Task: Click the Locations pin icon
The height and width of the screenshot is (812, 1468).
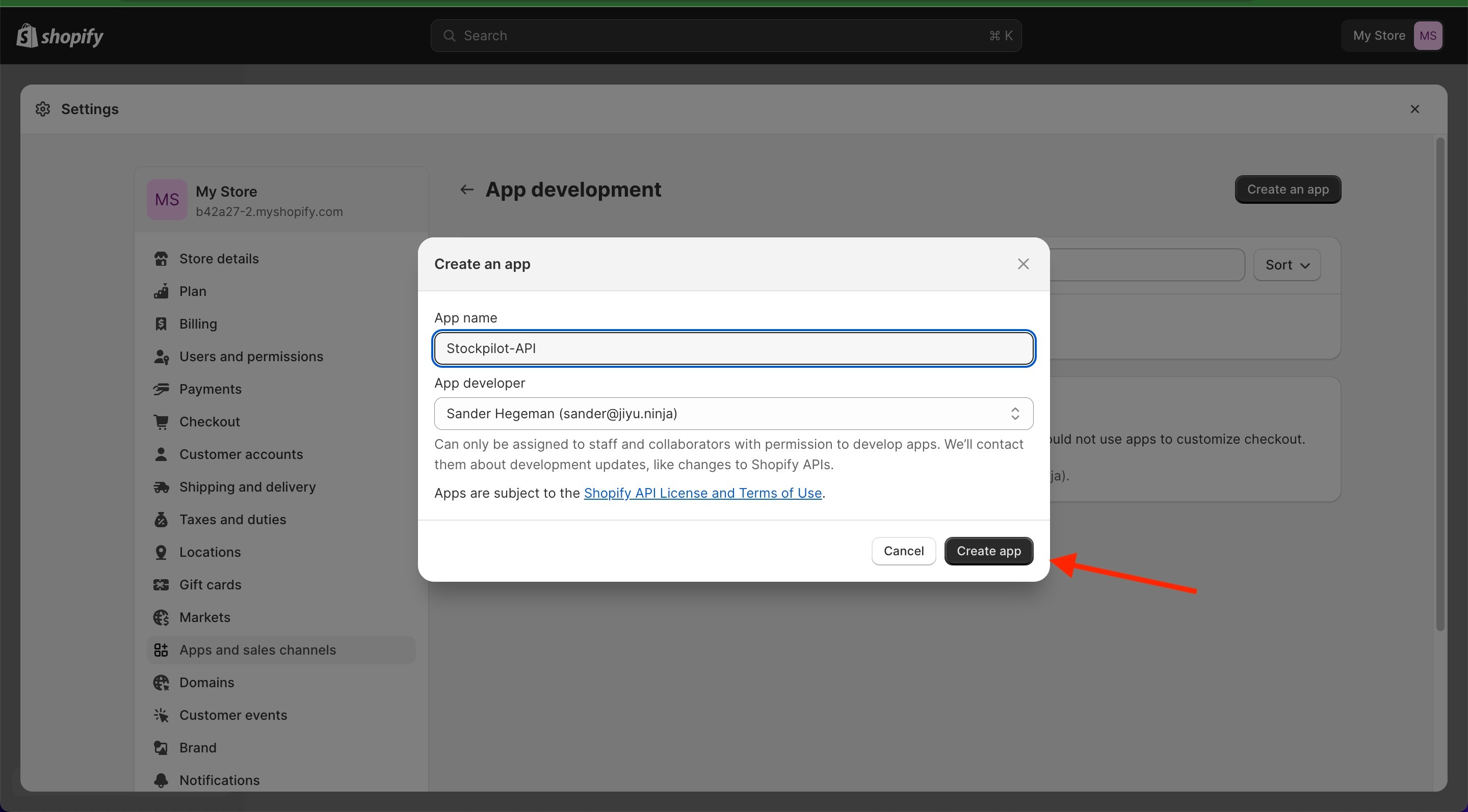Action: point(161,552)
